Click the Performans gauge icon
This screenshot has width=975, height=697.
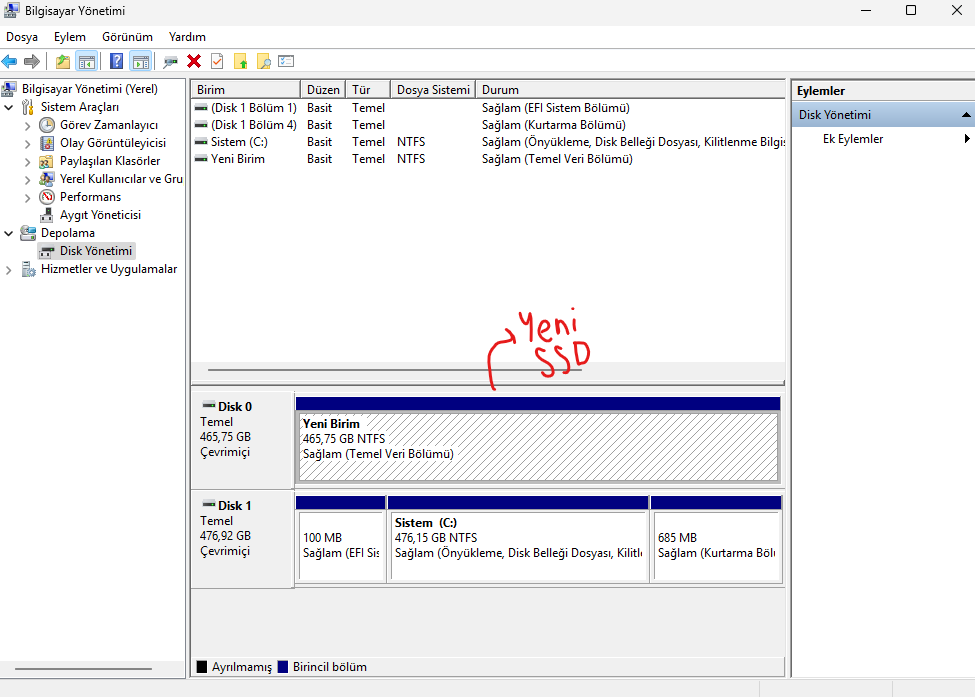tap(47, 197)
